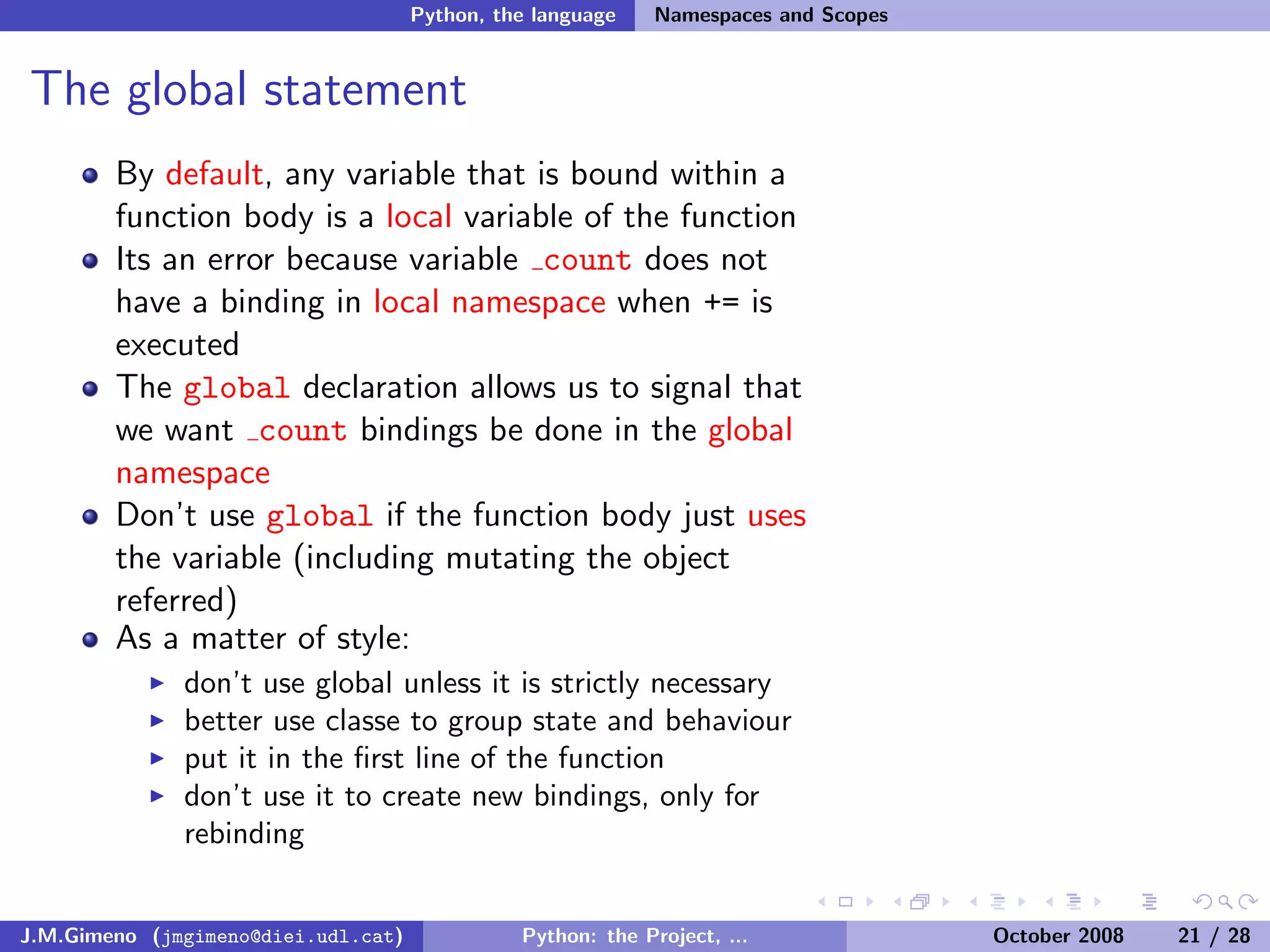Click the go forward curved arrow icon
This screenshot has width=1270, height=952.
tap(1248, 902)
